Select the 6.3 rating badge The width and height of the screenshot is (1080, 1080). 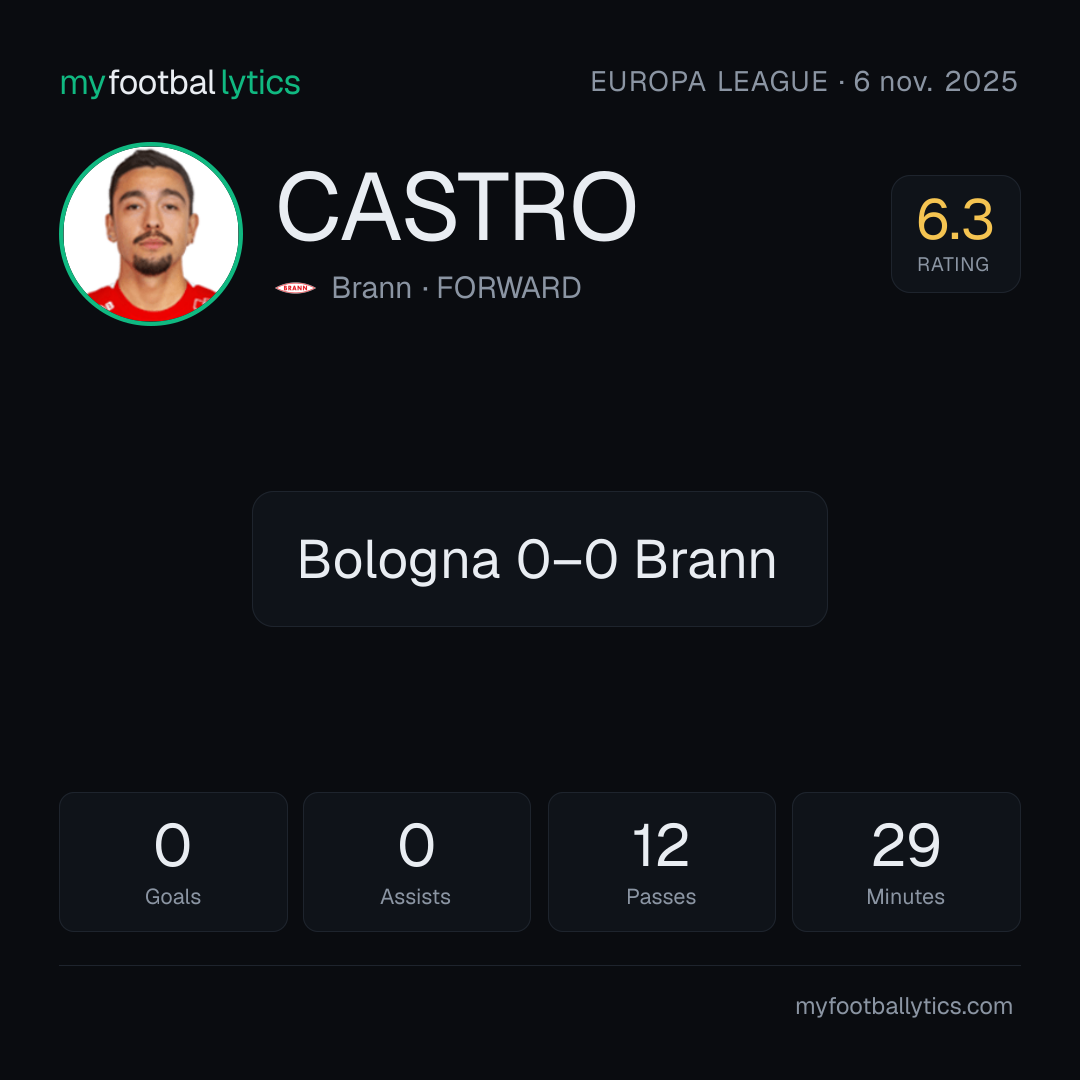pyautogui.click(x=955, y=233)
